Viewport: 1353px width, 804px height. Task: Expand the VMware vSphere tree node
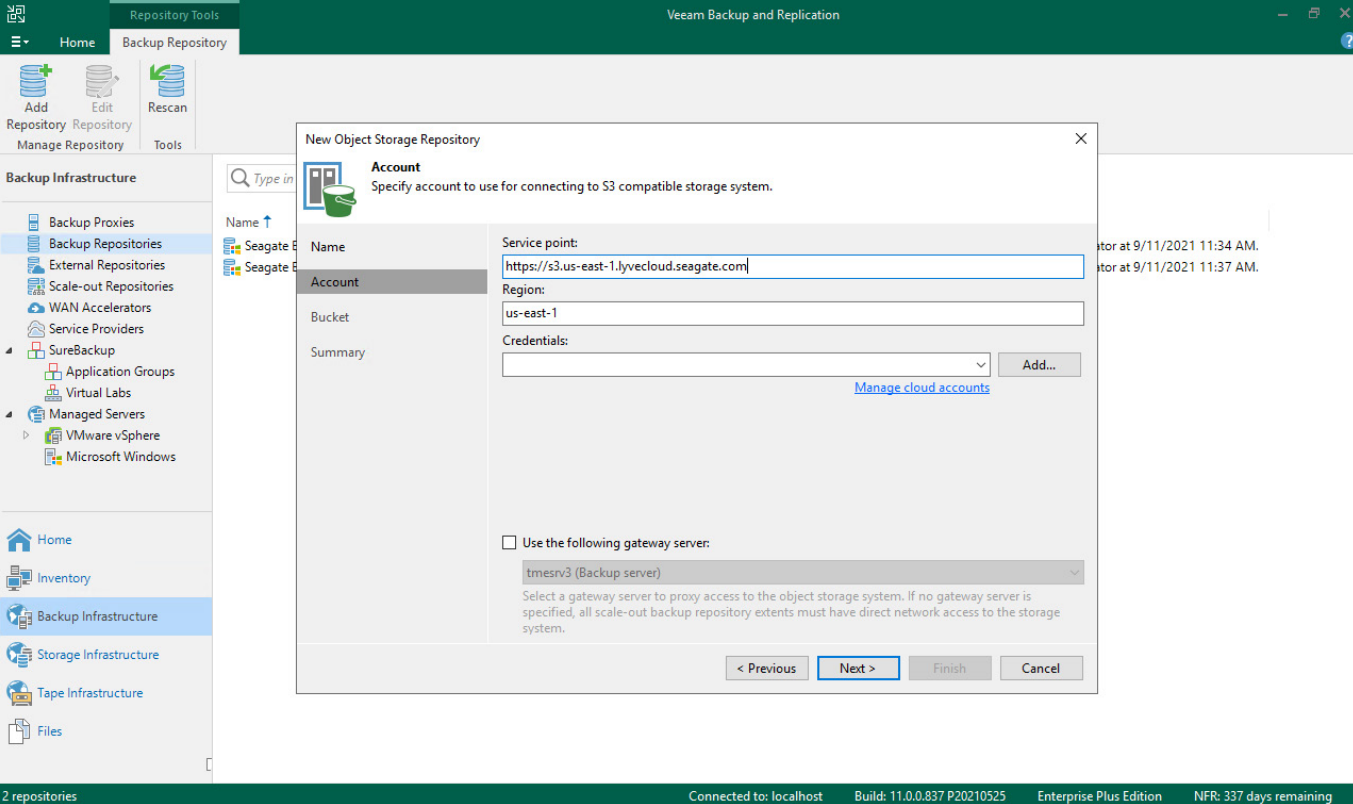[27, 435]
